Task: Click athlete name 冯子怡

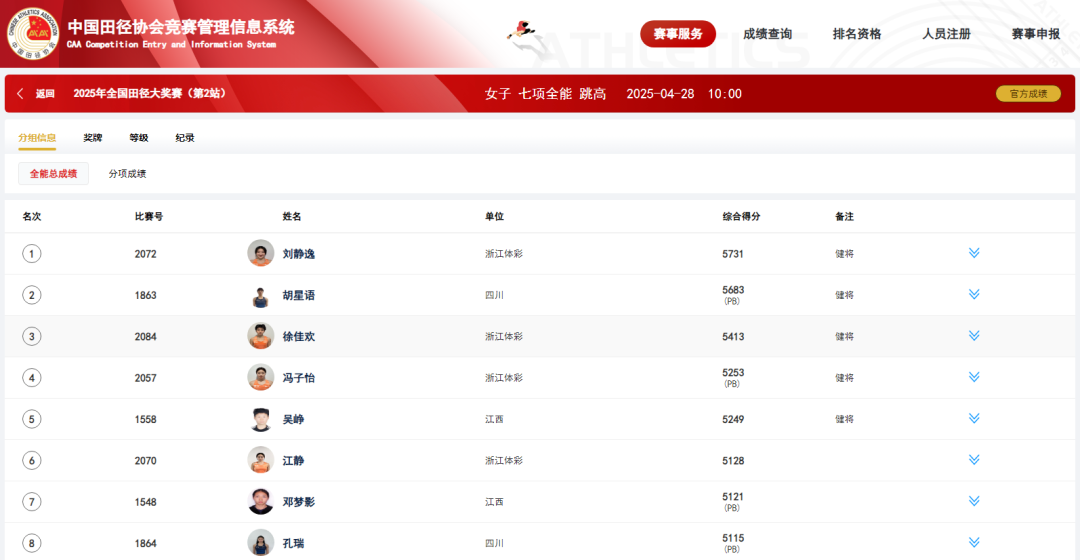Action: point(298,377)
